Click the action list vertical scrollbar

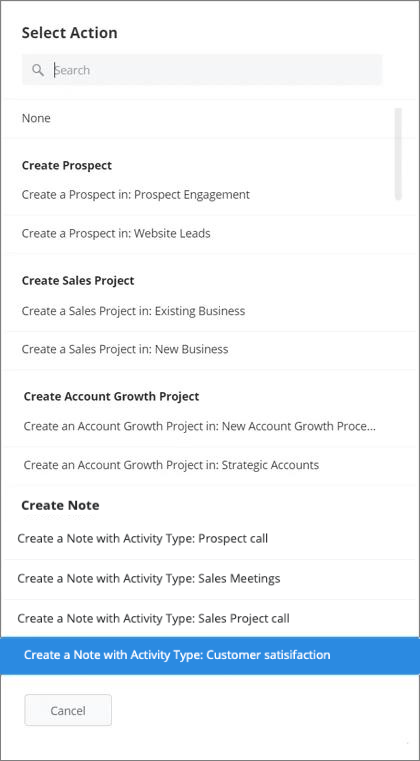point(398,154)
